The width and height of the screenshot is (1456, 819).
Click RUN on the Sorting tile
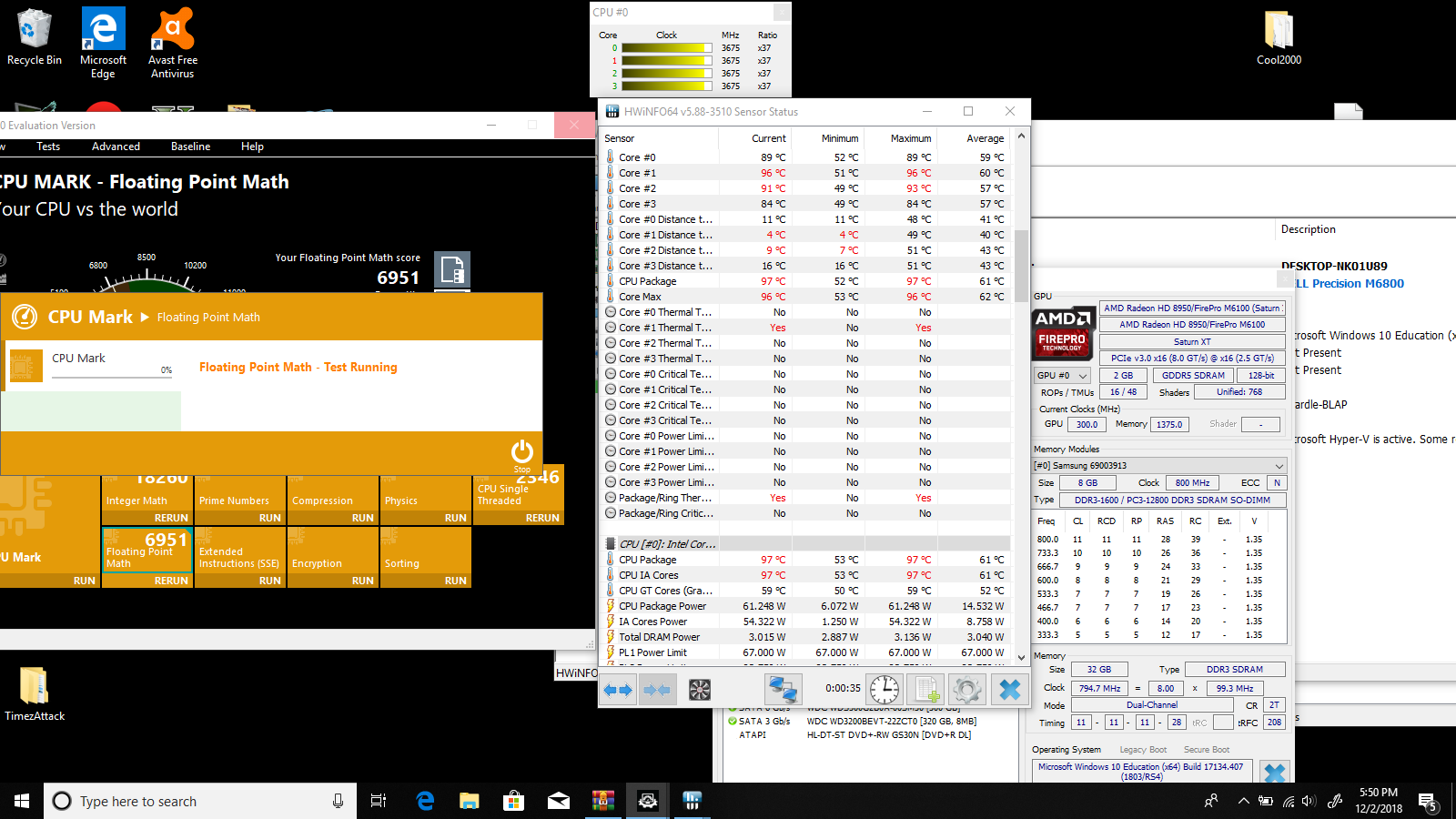[x=456, y=581]
